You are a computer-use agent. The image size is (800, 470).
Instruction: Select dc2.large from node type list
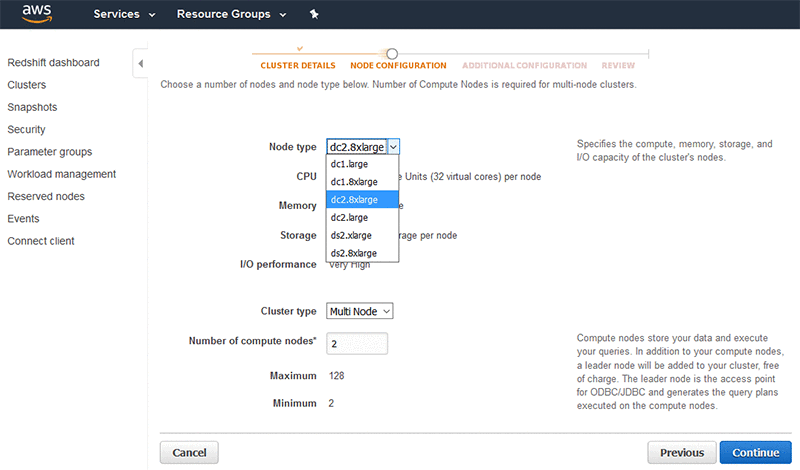pyautogui.click(x=362, y=217)
